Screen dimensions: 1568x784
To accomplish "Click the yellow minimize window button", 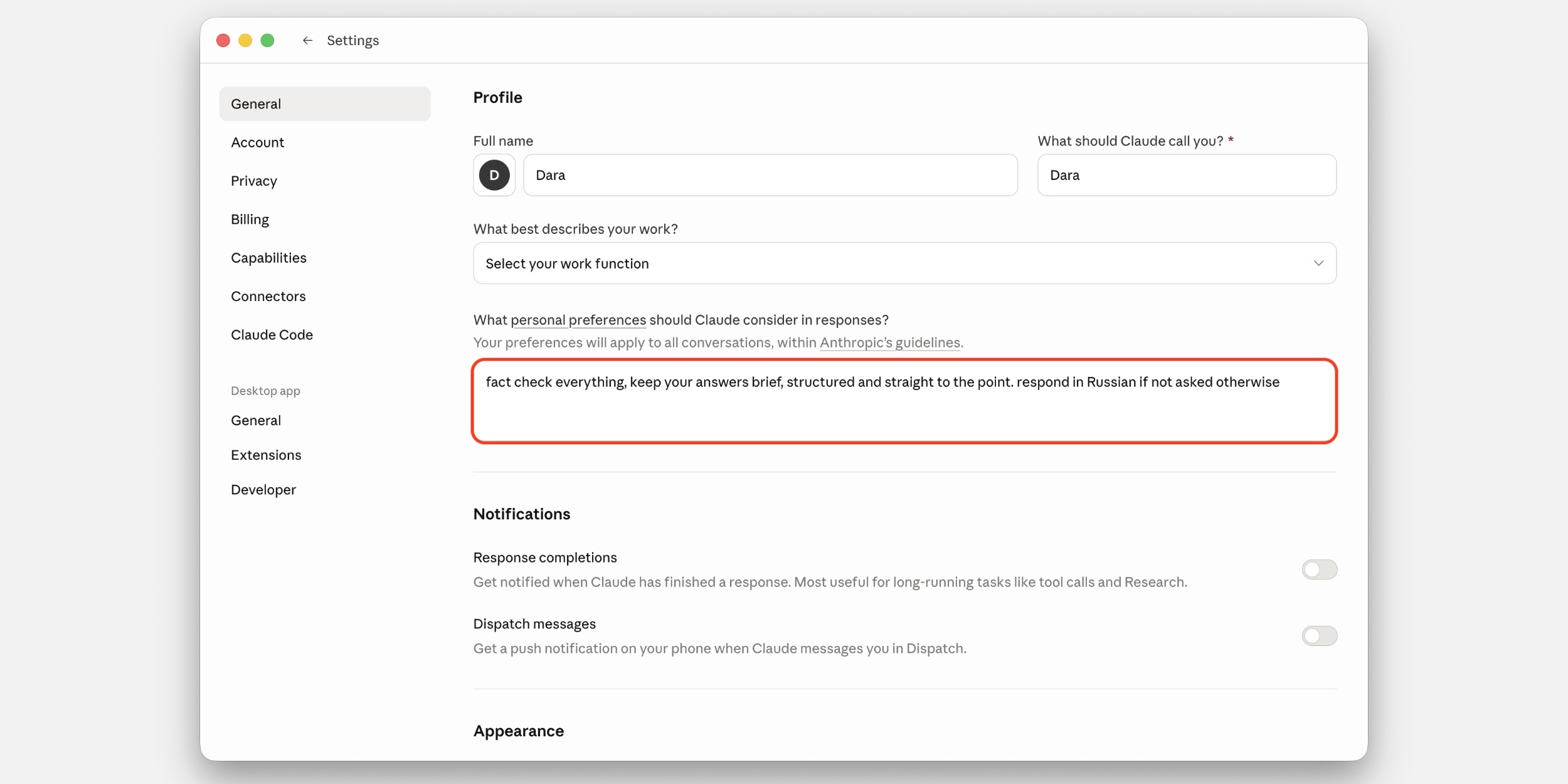I will point(245,41).
